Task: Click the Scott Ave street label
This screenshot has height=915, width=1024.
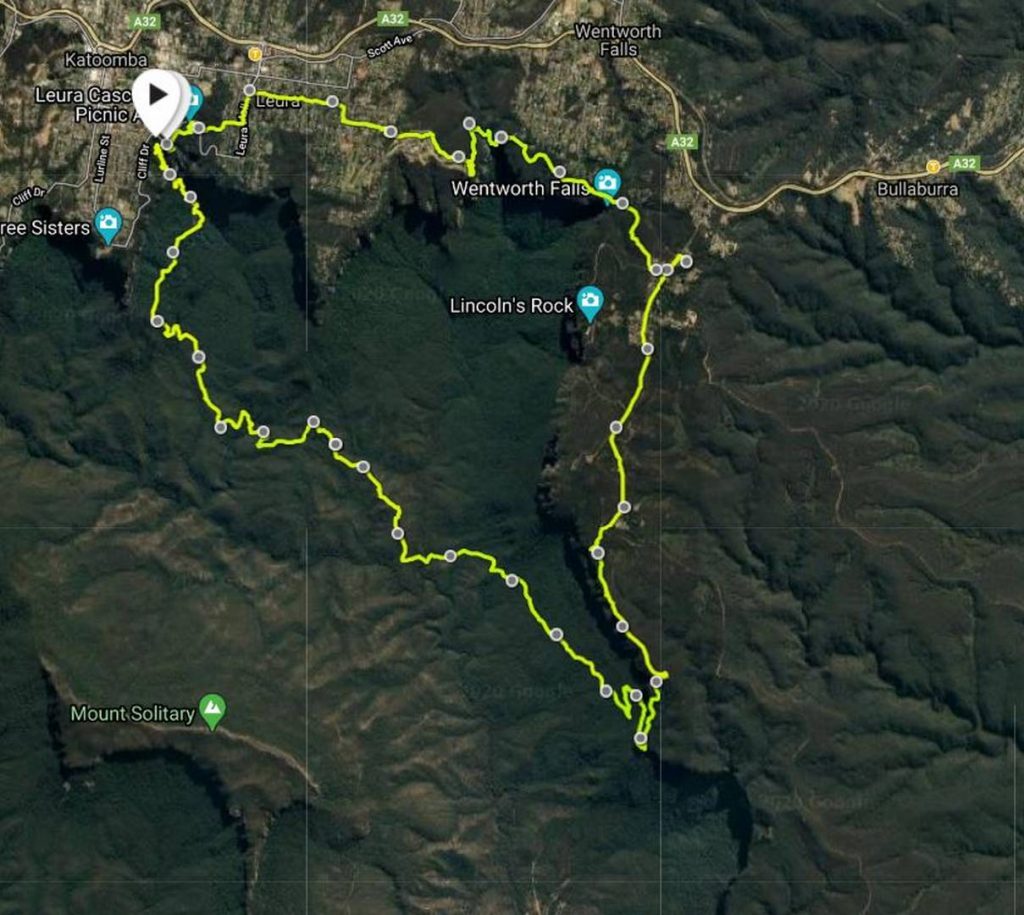Action: click(x=390, y=46)
